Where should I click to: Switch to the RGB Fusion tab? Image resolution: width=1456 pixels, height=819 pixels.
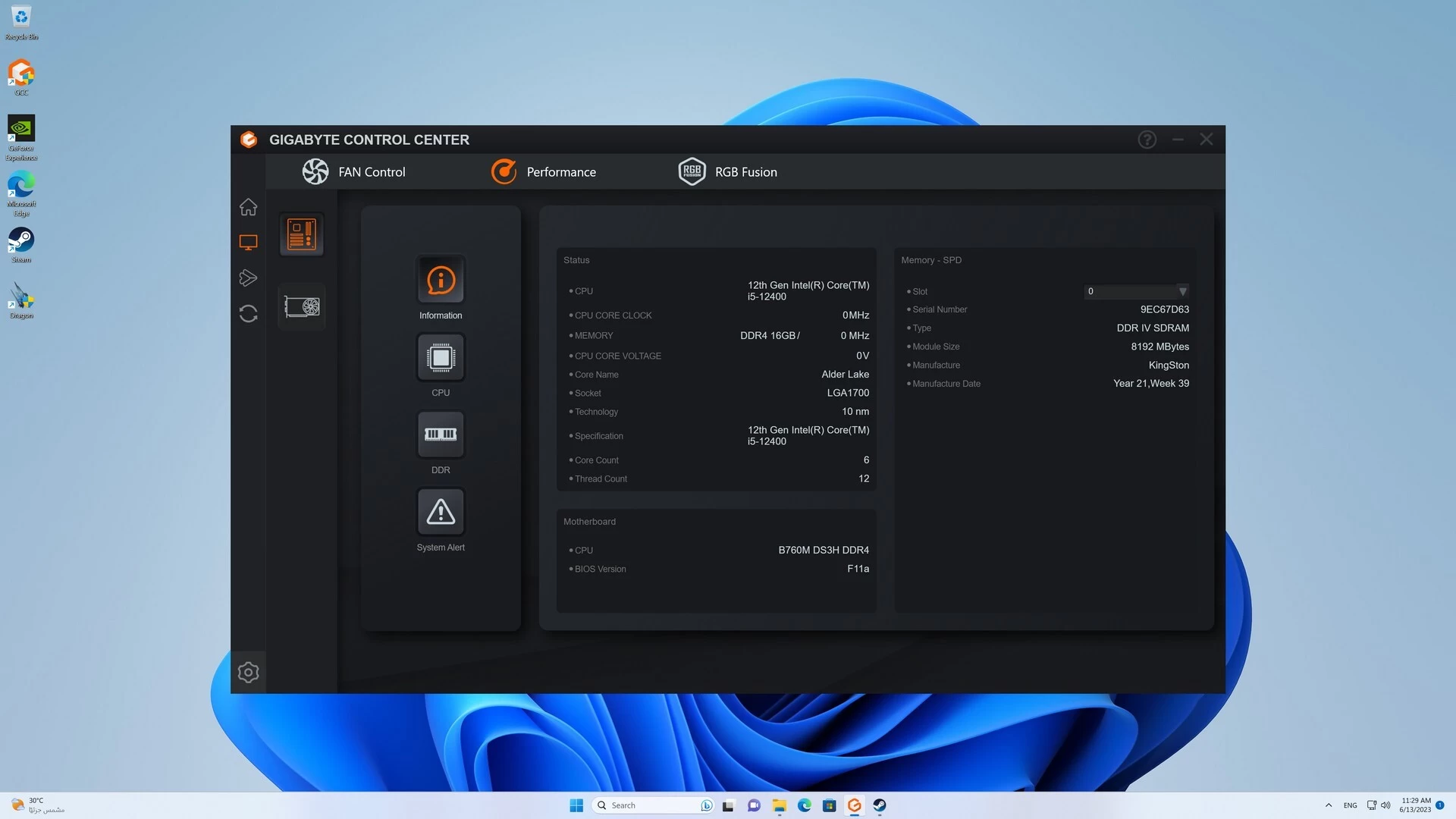click(726, 171)
